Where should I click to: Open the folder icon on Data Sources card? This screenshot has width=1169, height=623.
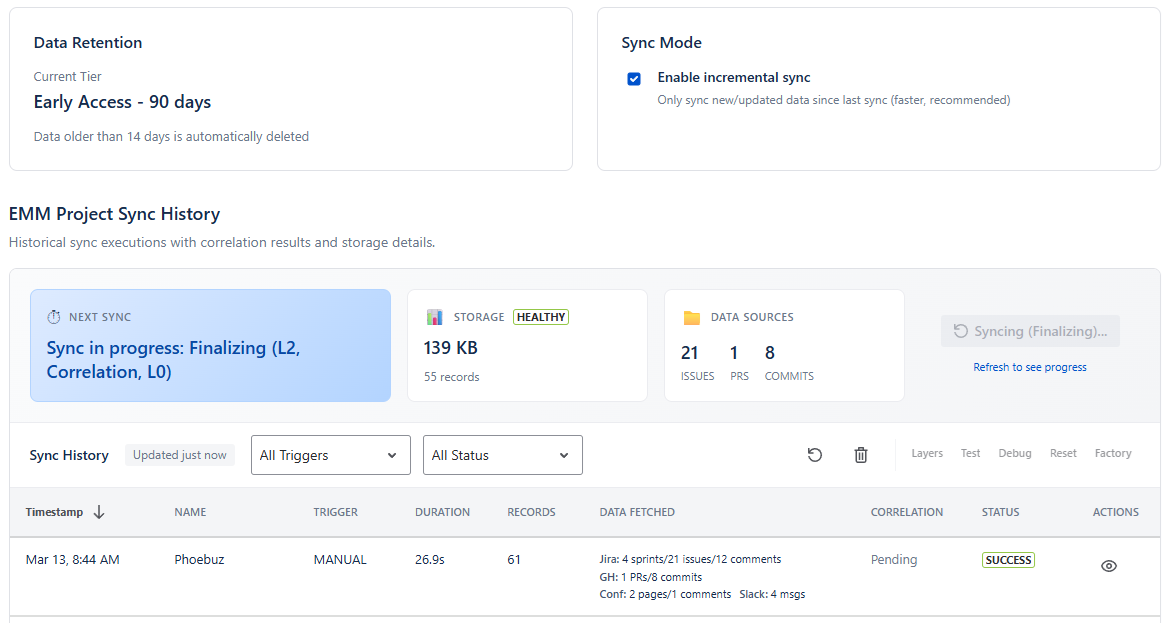691,316
